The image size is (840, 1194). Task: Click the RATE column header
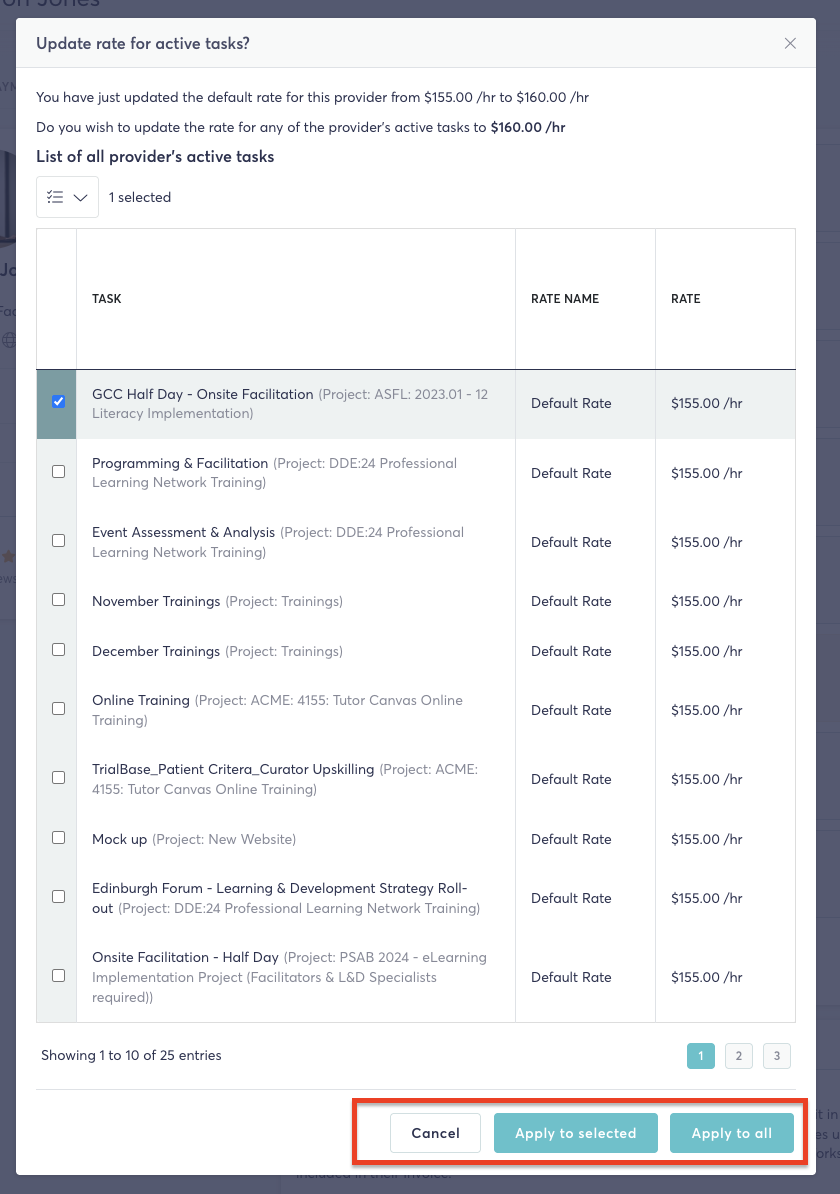(x=686, y=299)
